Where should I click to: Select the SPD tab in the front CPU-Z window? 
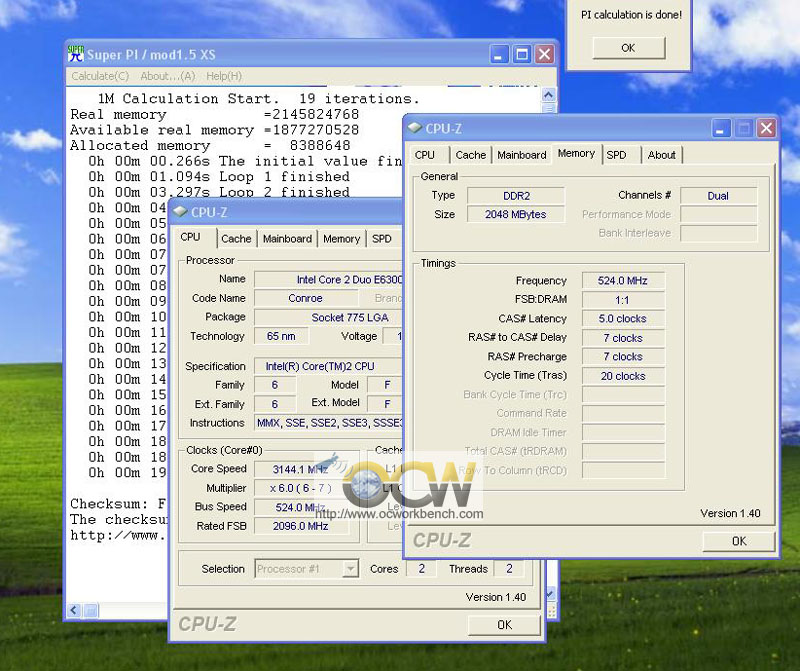[x=616, y=155]
